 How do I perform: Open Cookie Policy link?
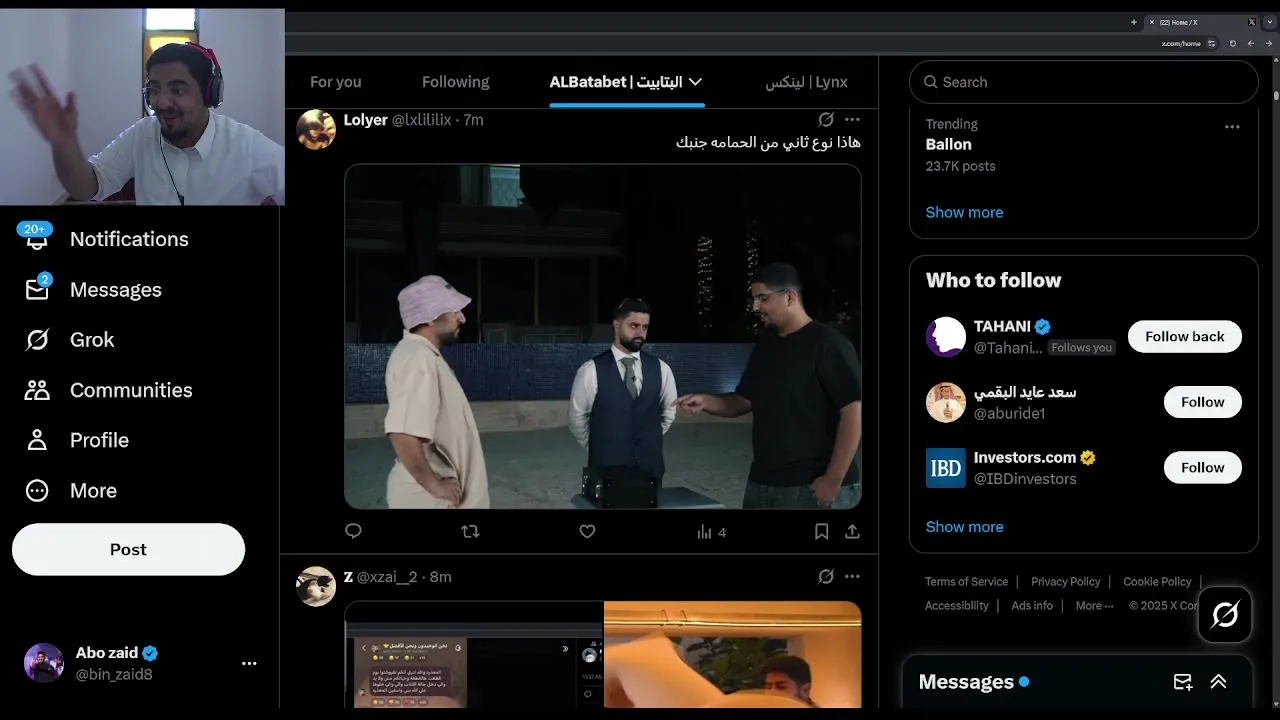[1157, 582]
